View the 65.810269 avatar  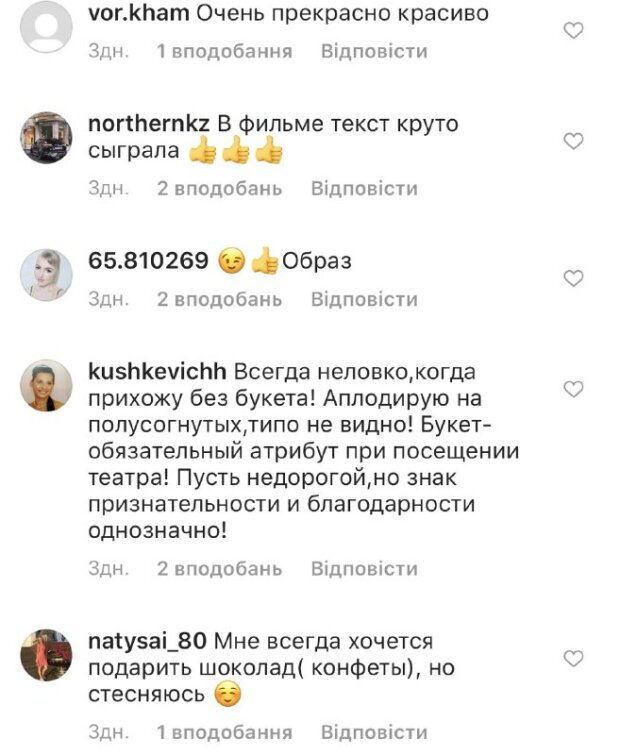(x=46, y=274)
